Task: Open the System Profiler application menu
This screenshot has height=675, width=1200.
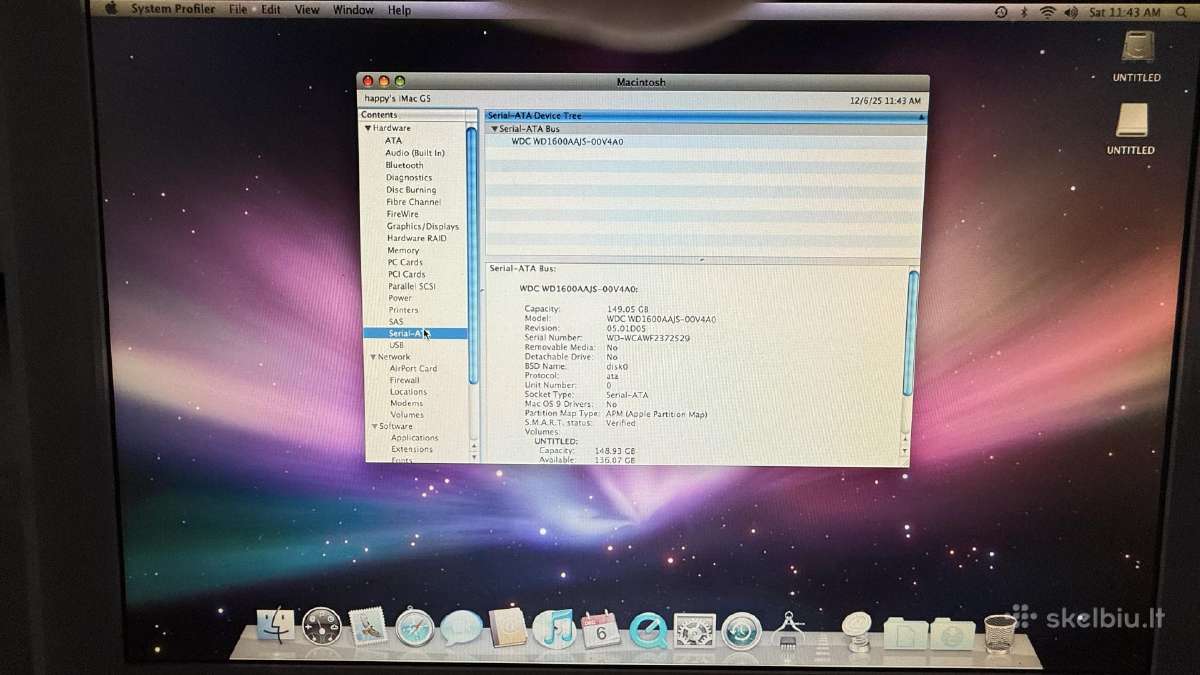Action: [173, 9]
